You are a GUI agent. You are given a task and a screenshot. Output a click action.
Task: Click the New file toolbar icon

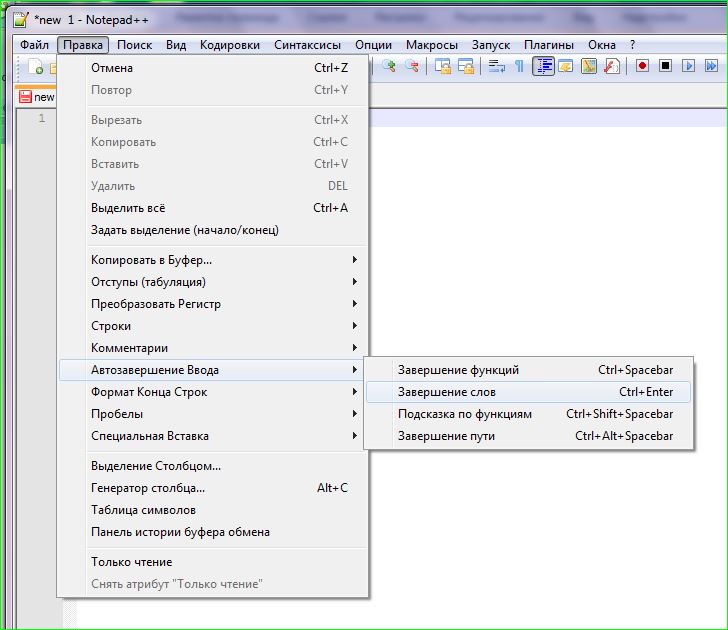[36, 67]
